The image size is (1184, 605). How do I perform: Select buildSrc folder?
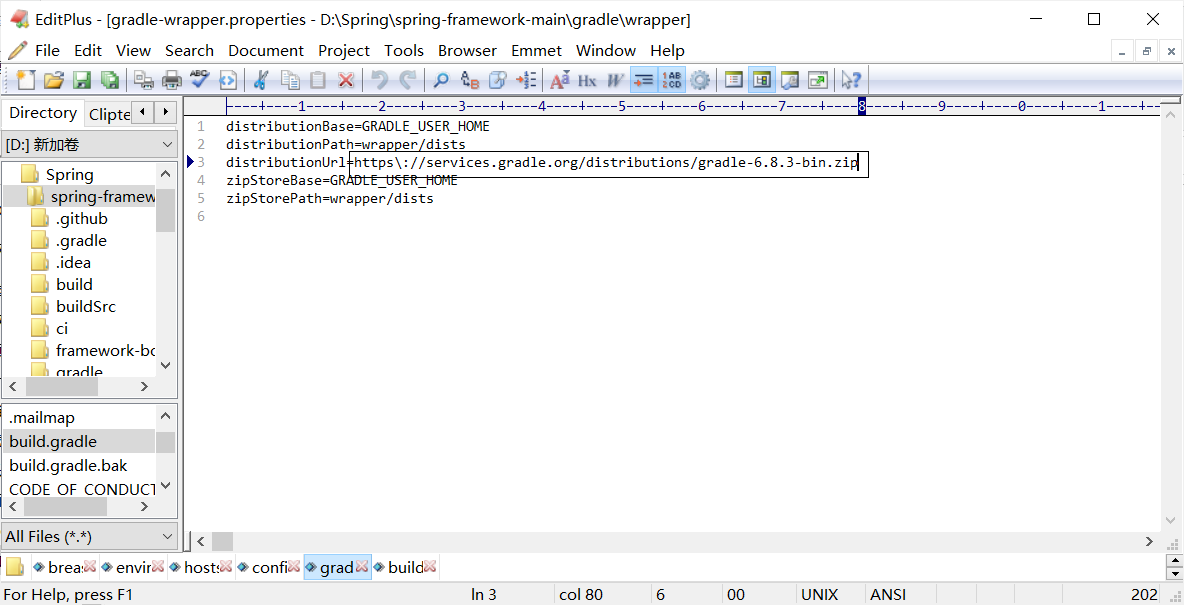click(85, 307)
